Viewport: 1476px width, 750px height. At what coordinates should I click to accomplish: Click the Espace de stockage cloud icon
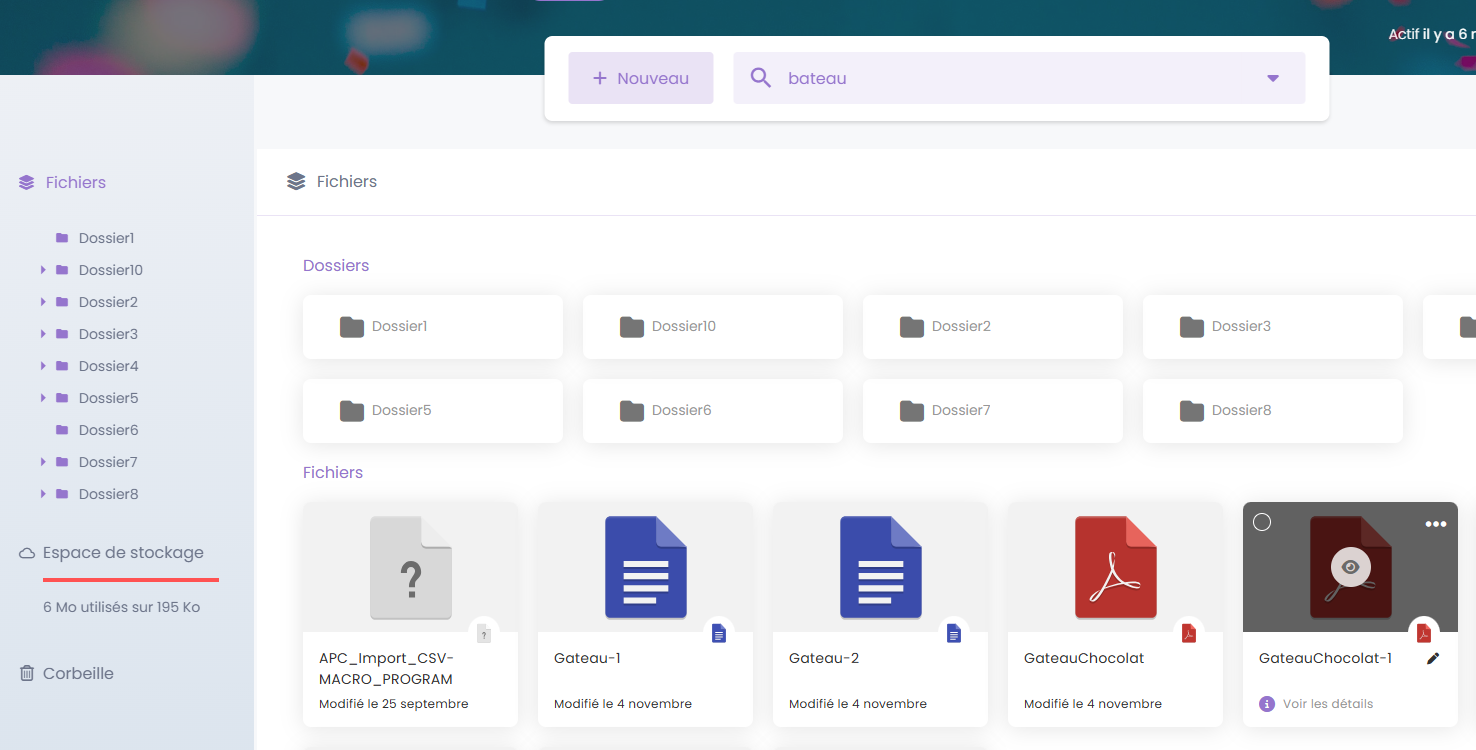point(27,553)
